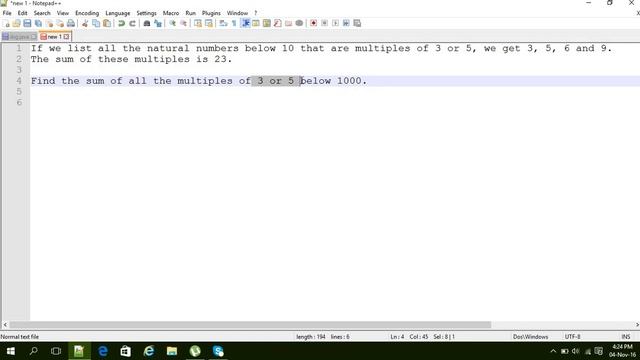This screenshot has width=640, height=360.
Task: Click the "UTF-8" encoding status bar entry
Action: [x=572, y=337]
